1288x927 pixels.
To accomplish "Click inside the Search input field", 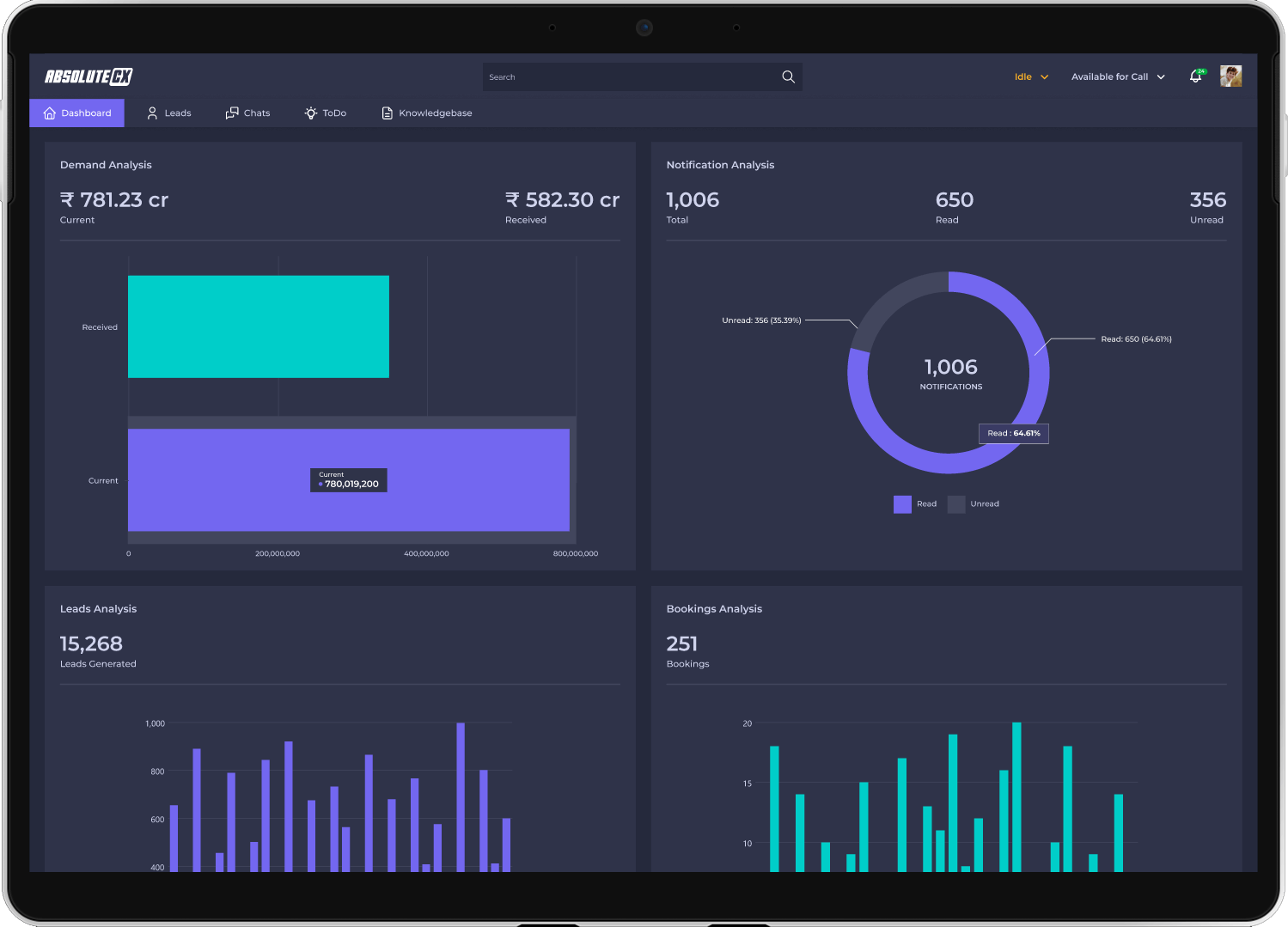I will [x=632, y=76].
